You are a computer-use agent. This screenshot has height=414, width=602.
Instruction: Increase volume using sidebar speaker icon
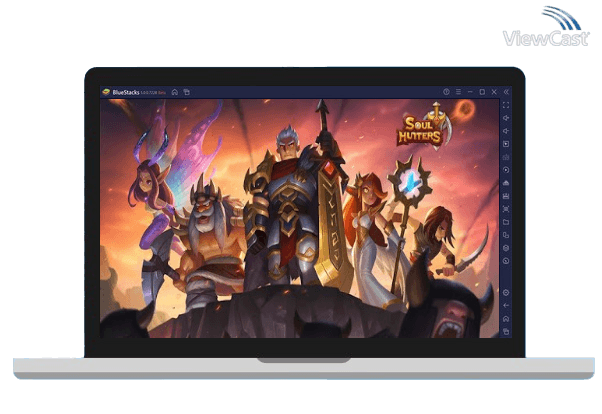(x=506, y=118)
